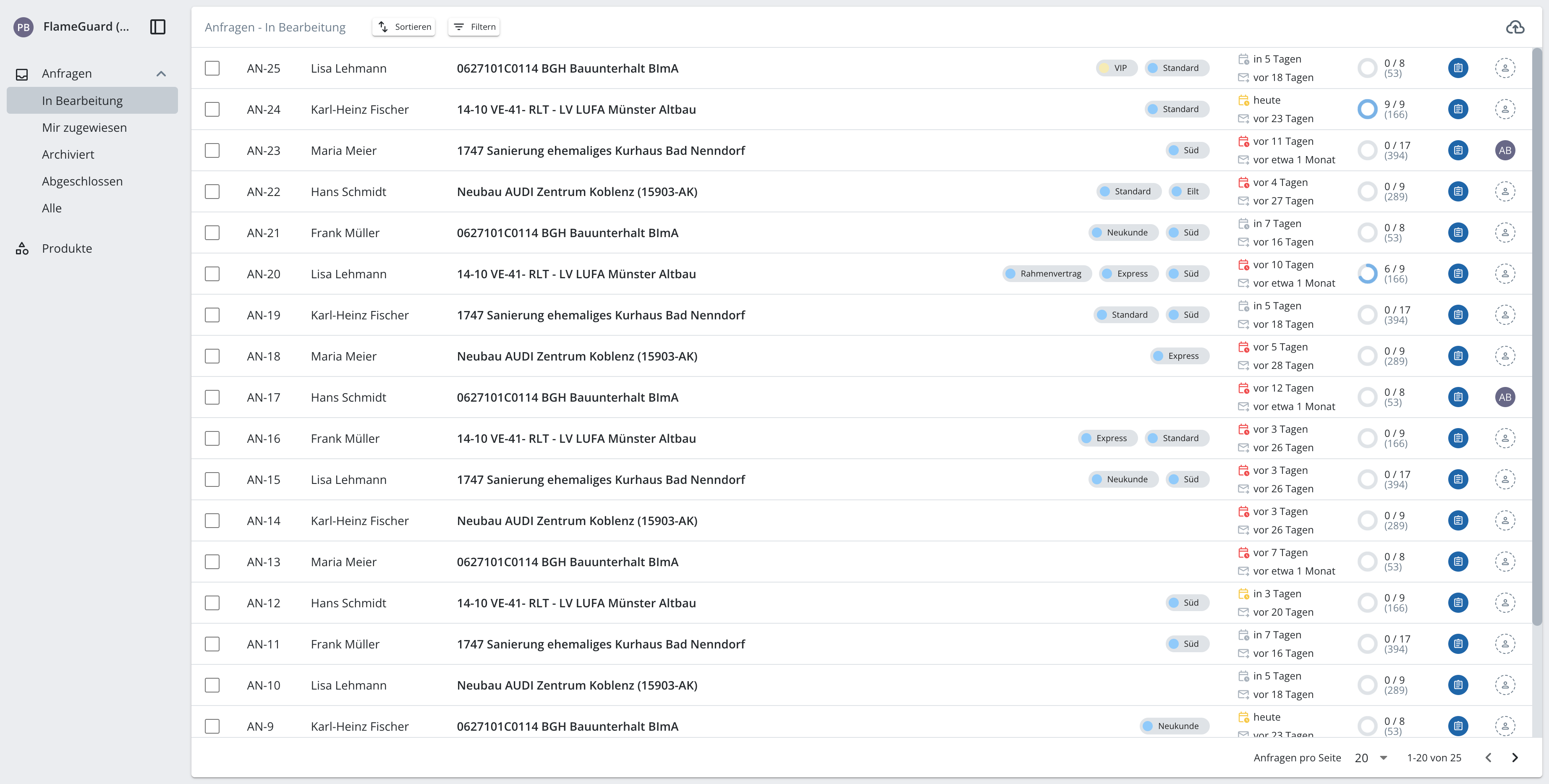This screenshot has width=1549, height=784.
Task: Click the Anfragen inbox icon
Action: coord(22,74)
